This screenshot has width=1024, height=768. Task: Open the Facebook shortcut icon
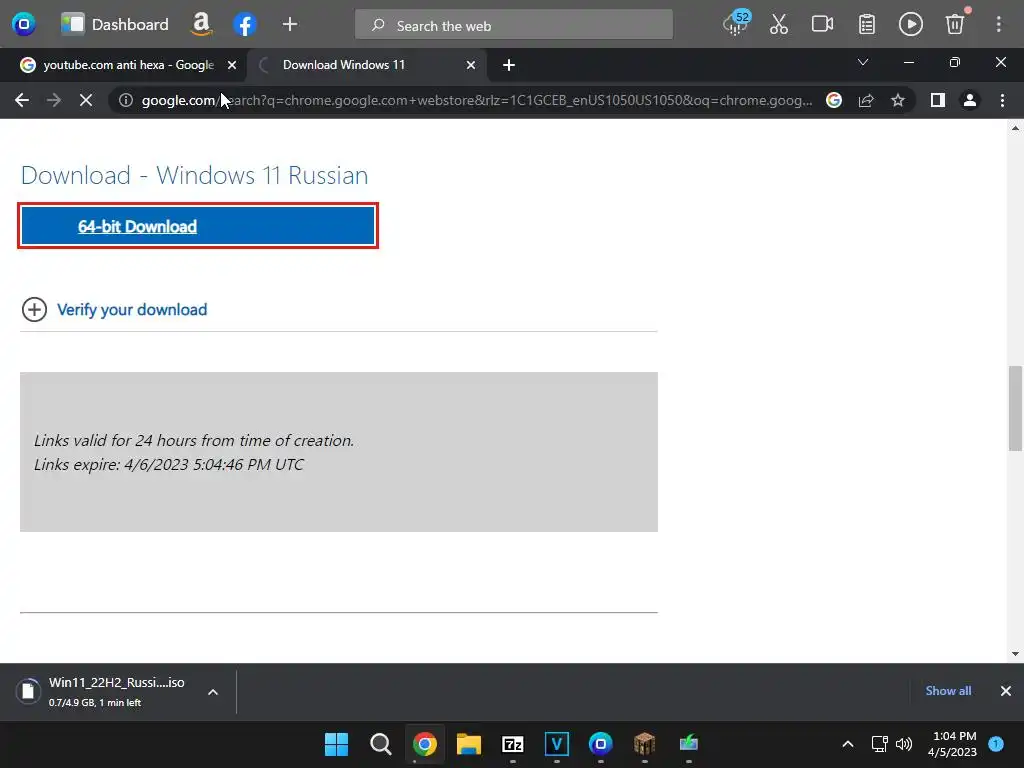[244, 25]
